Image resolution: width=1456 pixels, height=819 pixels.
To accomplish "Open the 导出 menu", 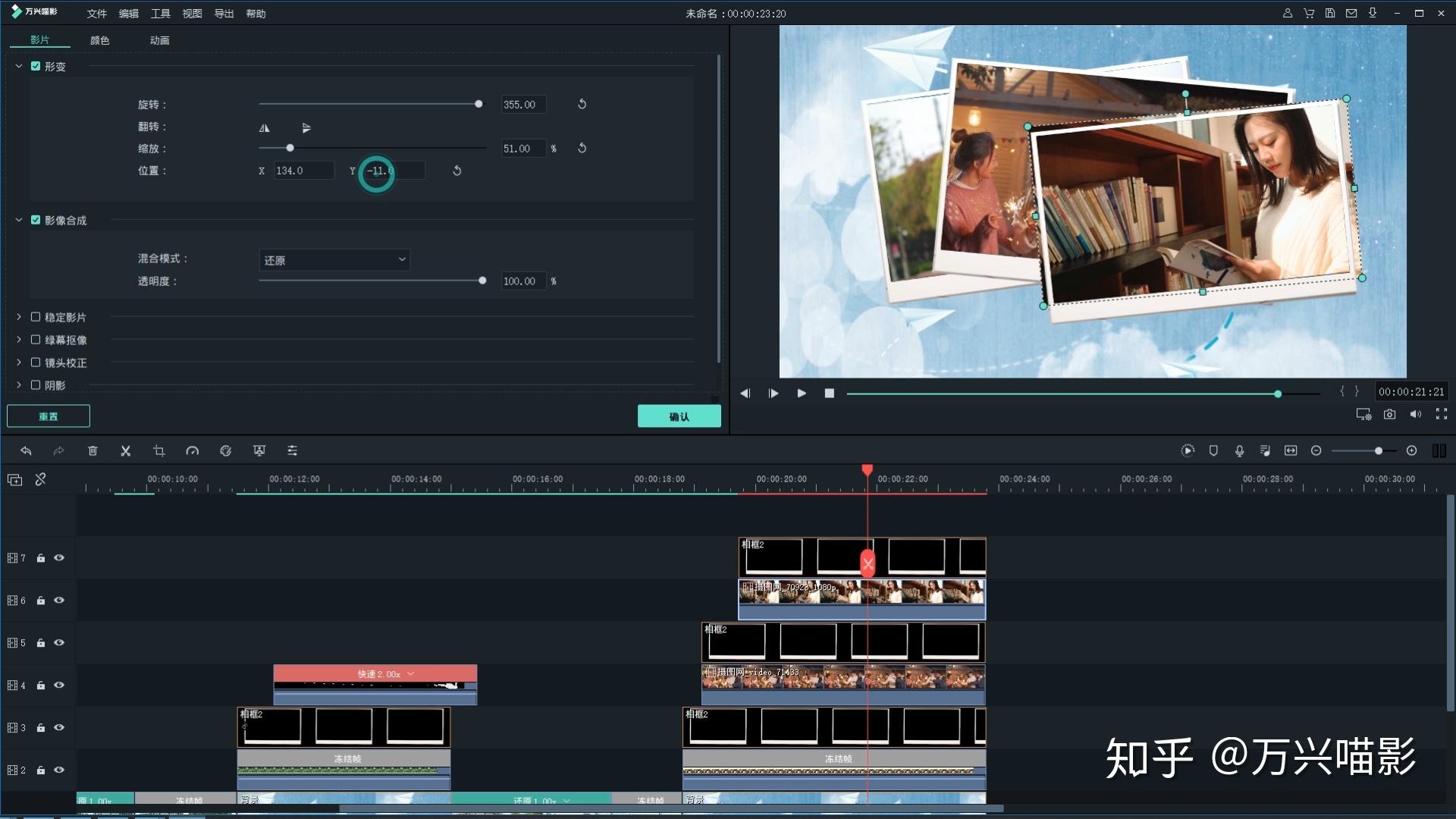I will (x=224, y=14).
